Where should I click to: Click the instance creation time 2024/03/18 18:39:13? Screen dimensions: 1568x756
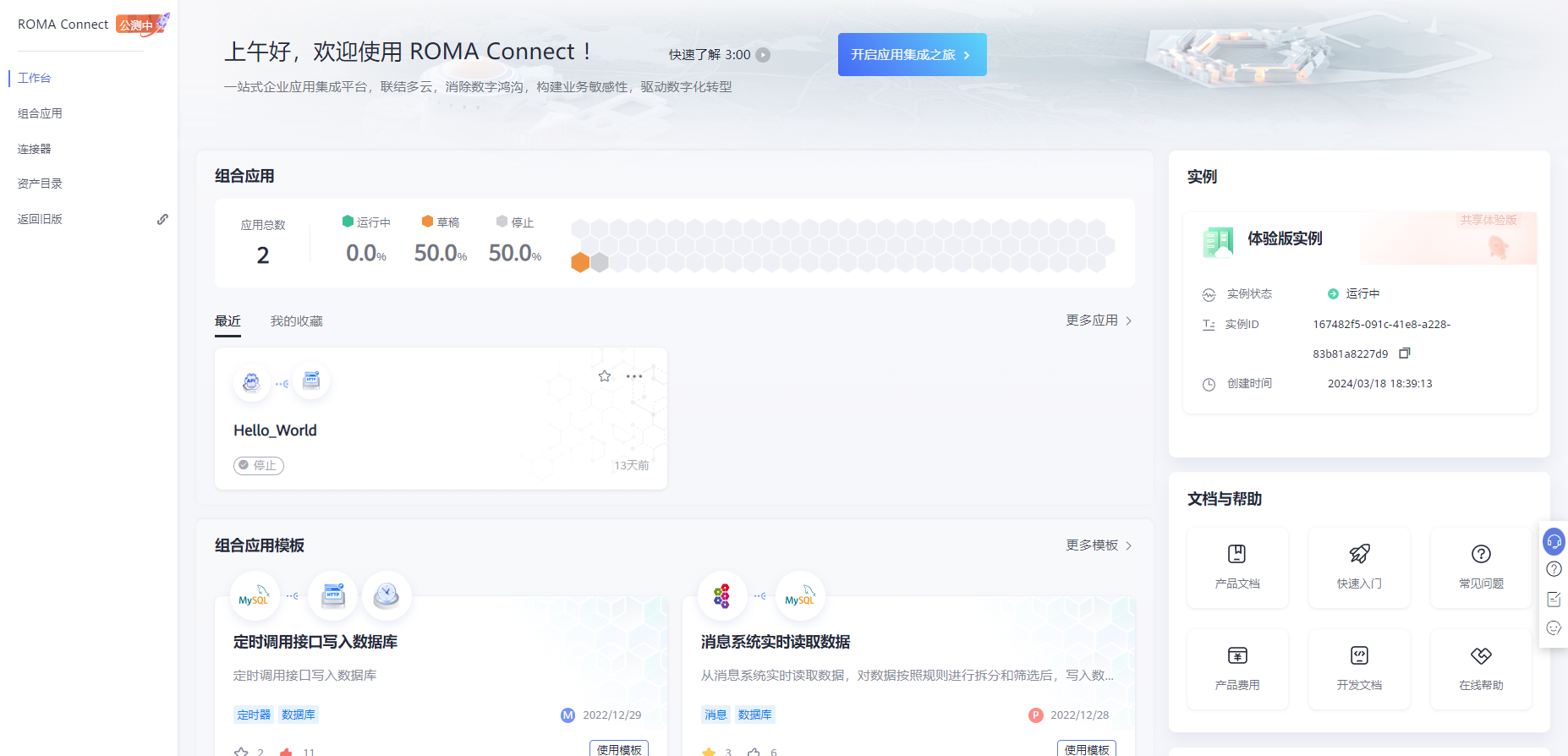point(1380,384)
